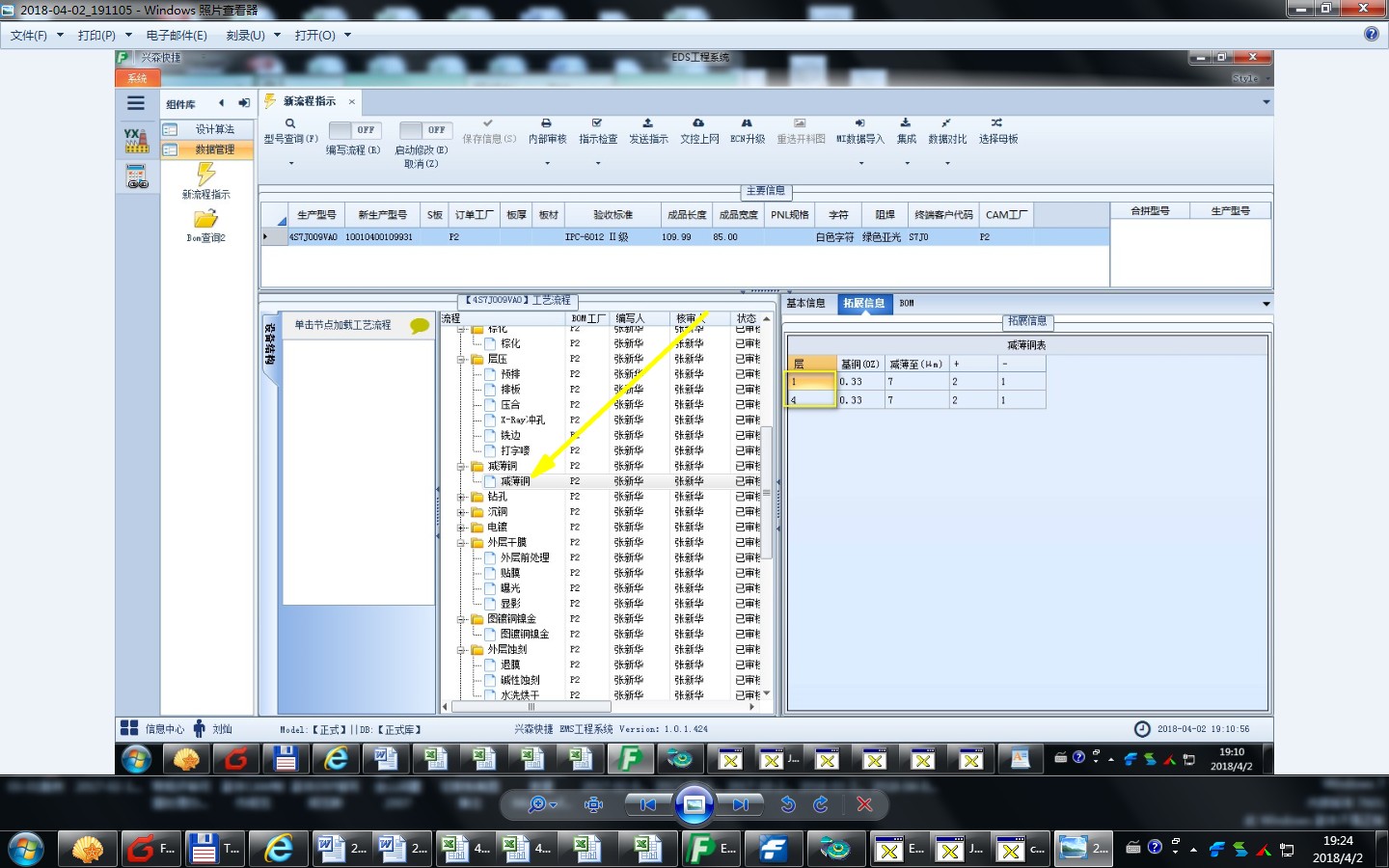The image size is (1389, 868).
Task: Click the zoom magnifier in photo viewer
Action: 539,804
